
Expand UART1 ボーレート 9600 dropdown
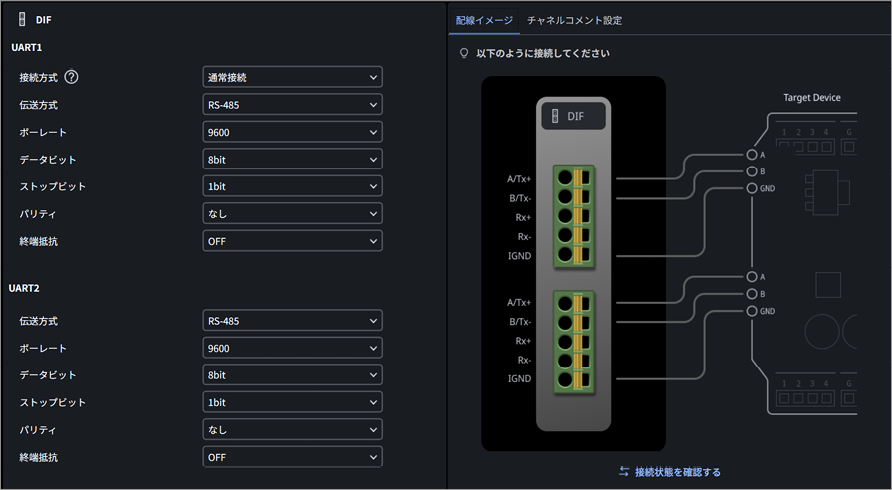click(292, 132)
